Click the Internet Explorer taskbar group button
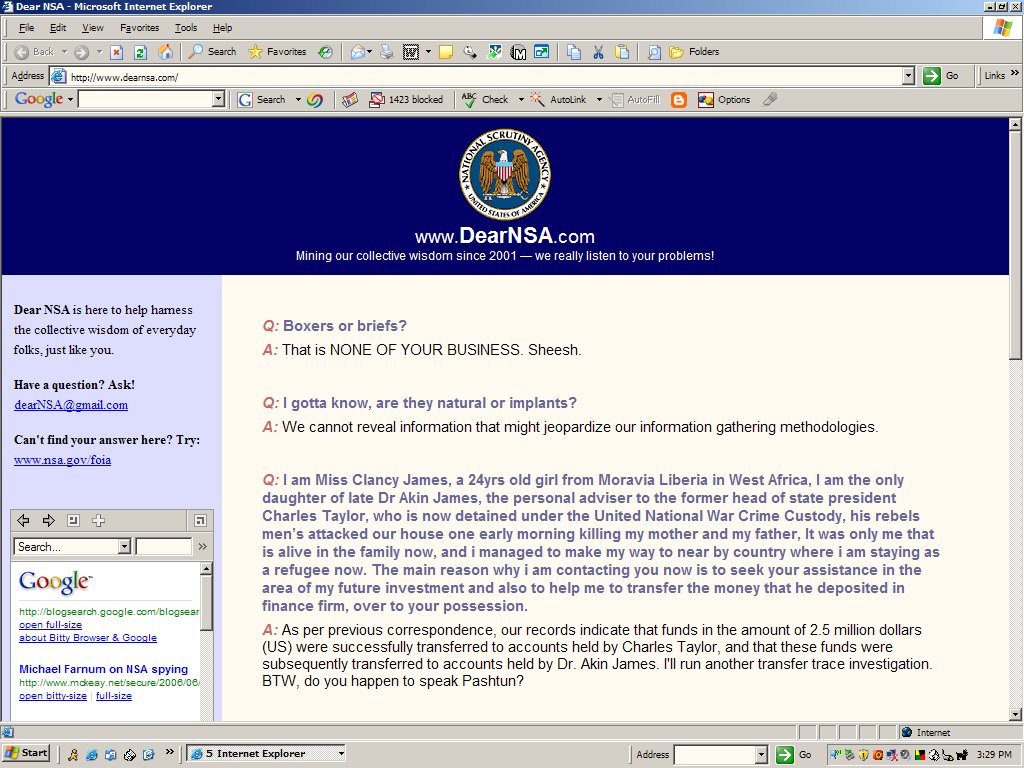The image size is (1024, 768). [x=266, y=754]
